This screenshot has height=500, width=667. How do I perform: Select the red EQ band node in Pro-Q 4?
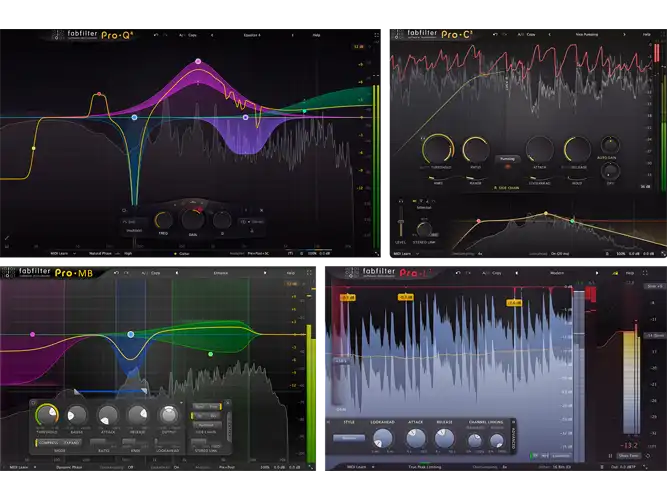pyautogui.click(x=99, y=94)
